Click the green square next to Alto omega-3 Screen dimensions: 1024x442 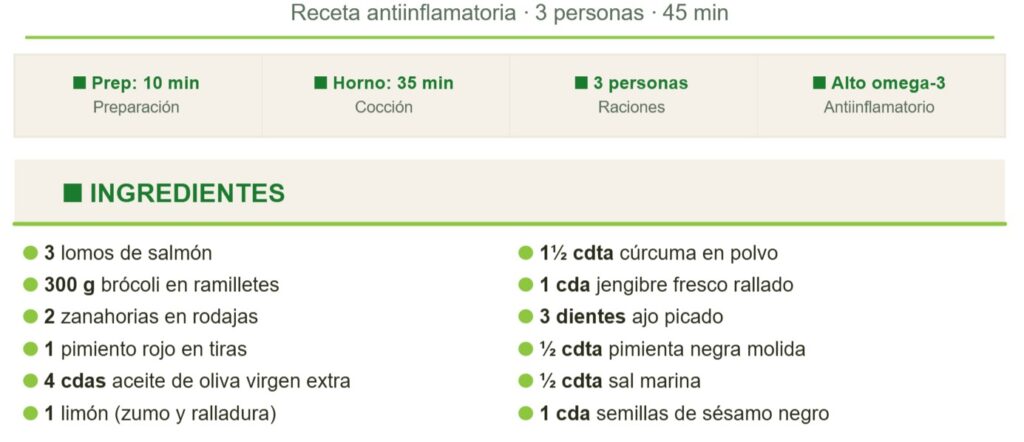coord(819,84)
